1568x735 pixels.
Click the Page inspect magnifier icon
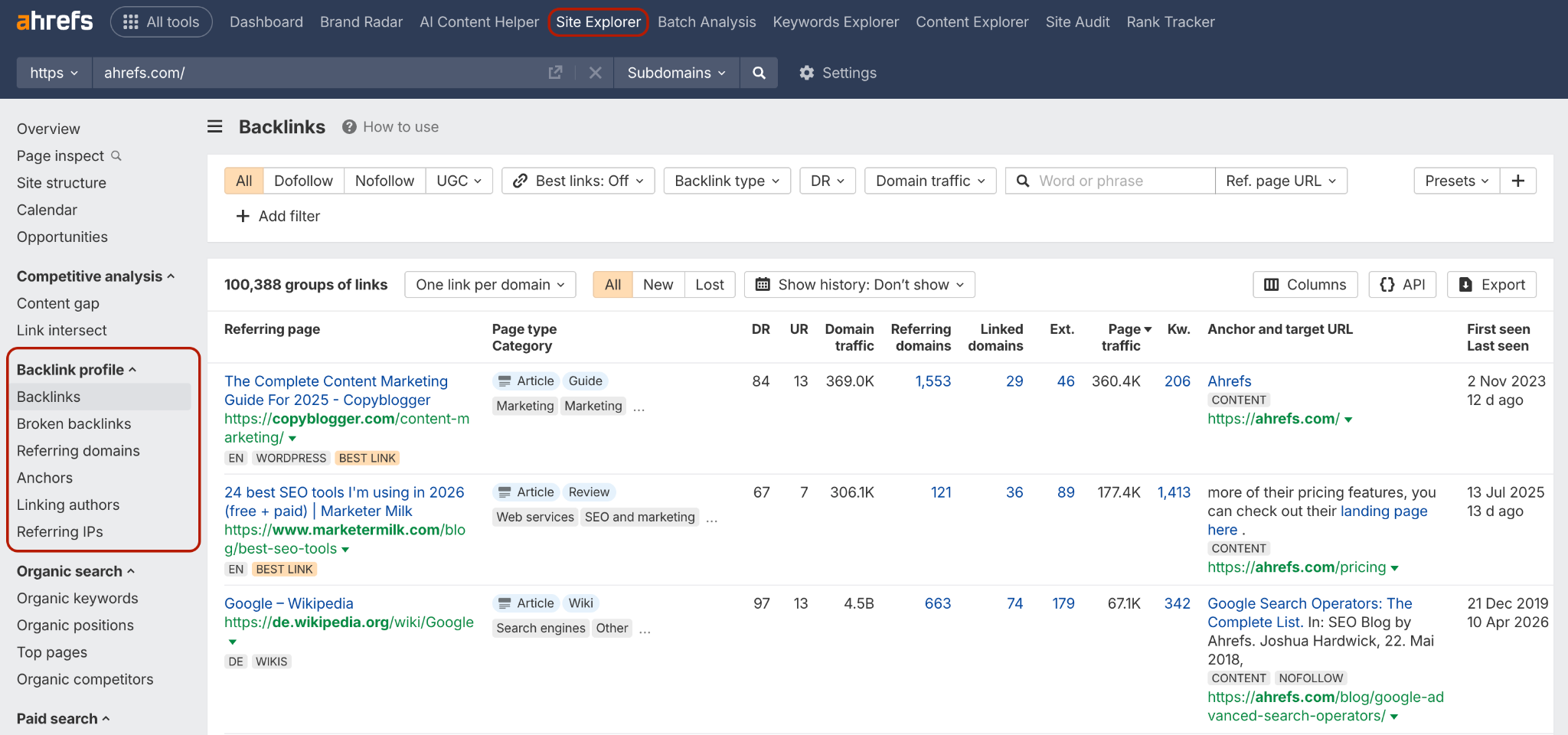click(116, 155)
